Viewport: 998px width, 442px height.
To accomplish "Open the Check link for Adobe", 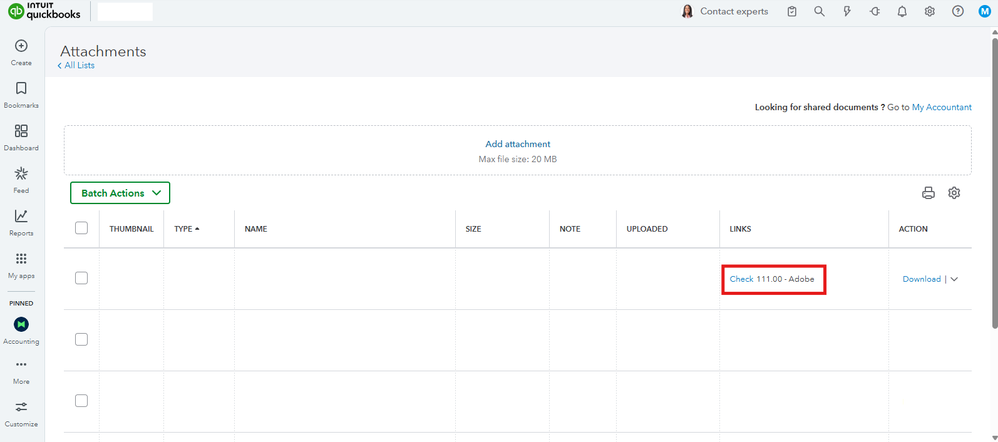I will 741,279.
